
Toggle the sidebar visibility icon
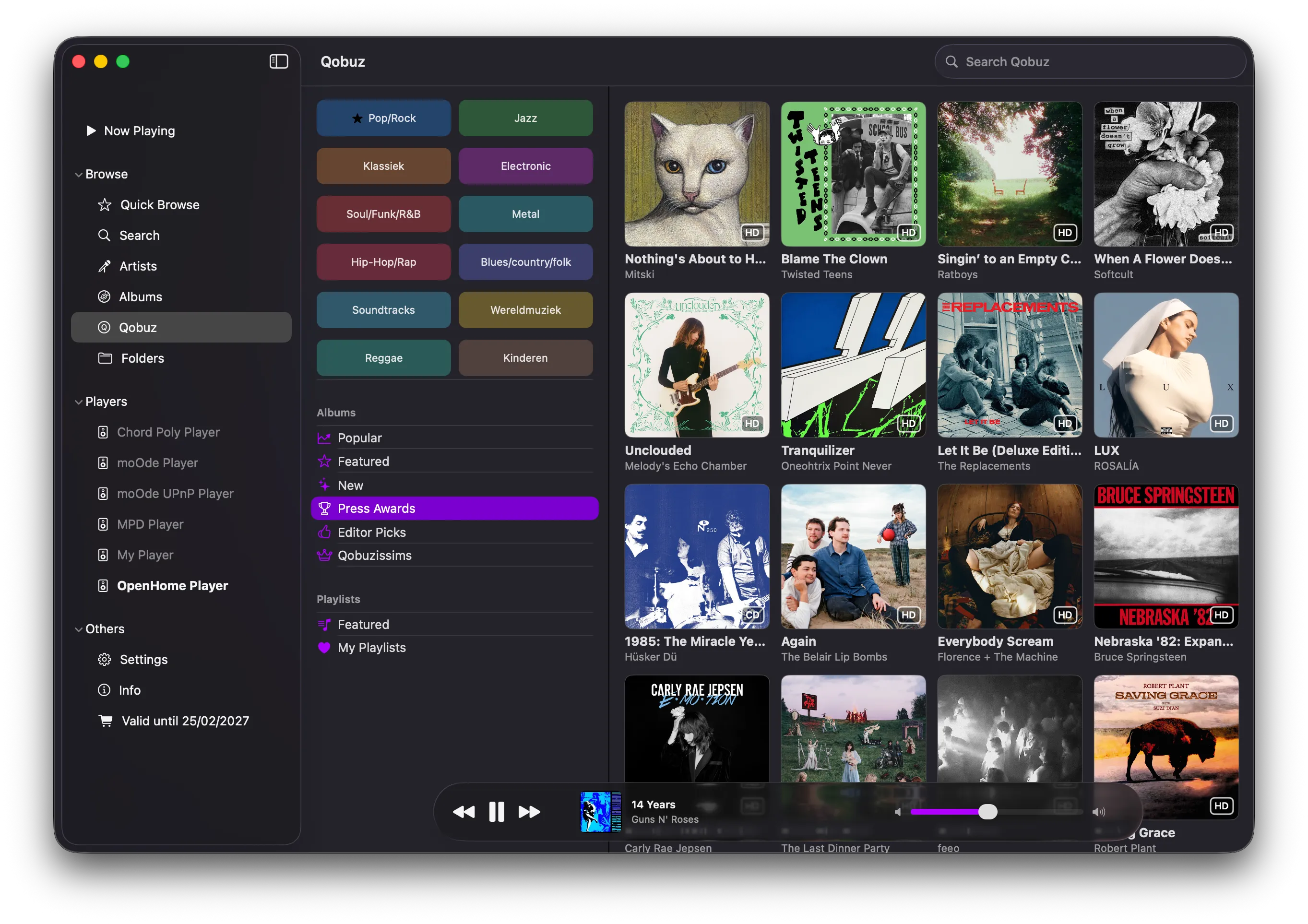click(x=279, y=61)
